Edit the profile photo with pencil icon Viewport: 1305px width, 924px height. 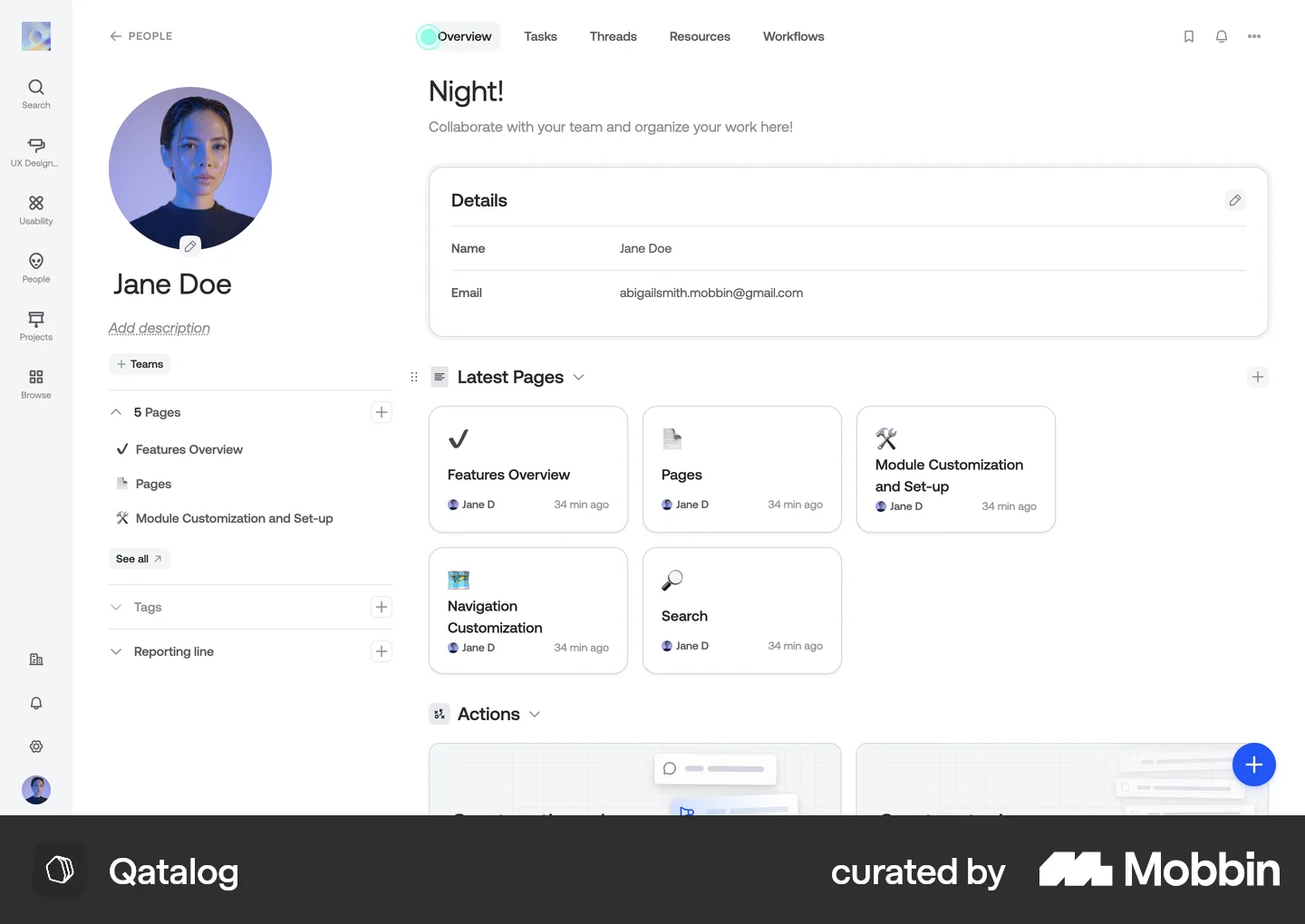190,245
